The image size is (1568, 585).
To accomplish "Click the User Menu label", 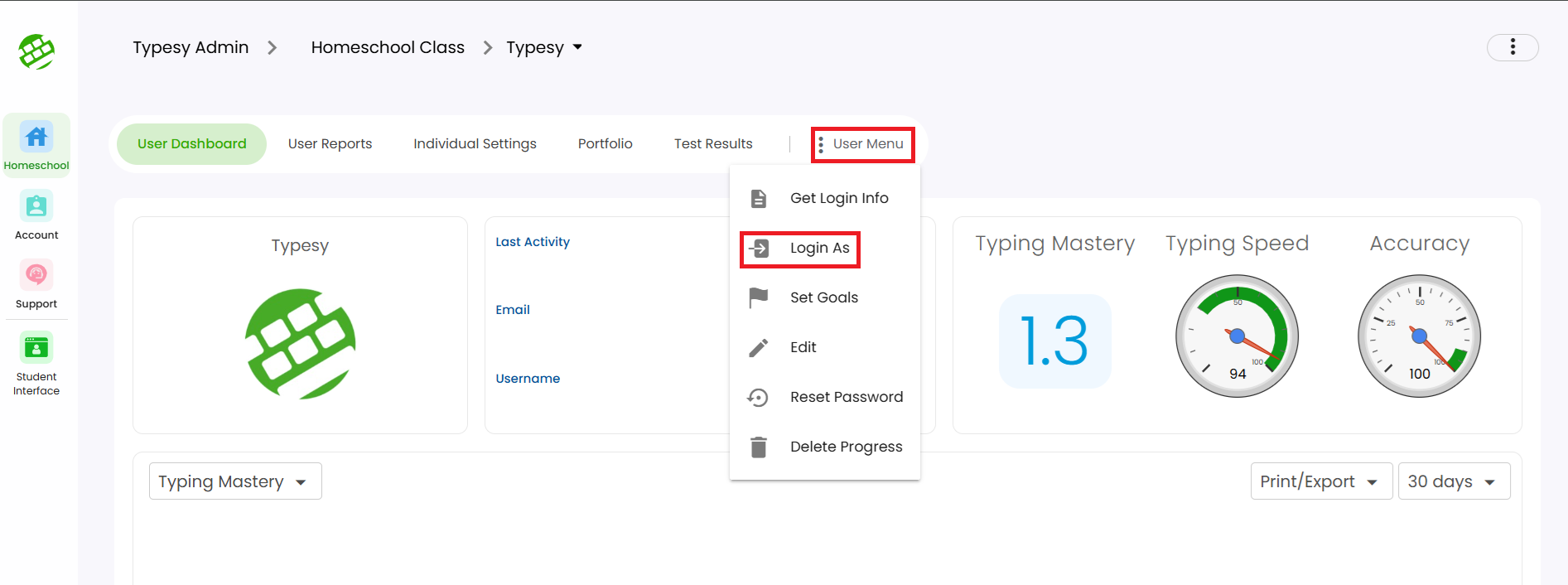I will [868, 144].
